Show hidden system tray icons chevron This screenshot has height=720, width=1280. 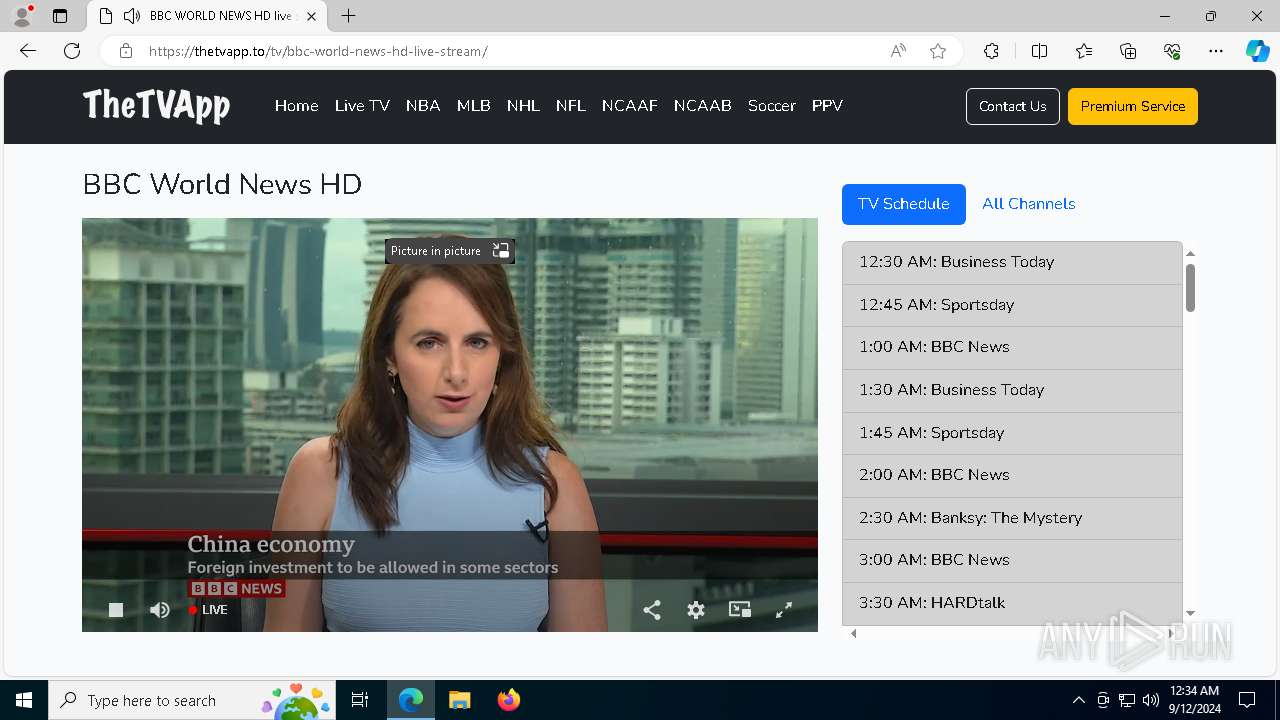point(1078,700)
